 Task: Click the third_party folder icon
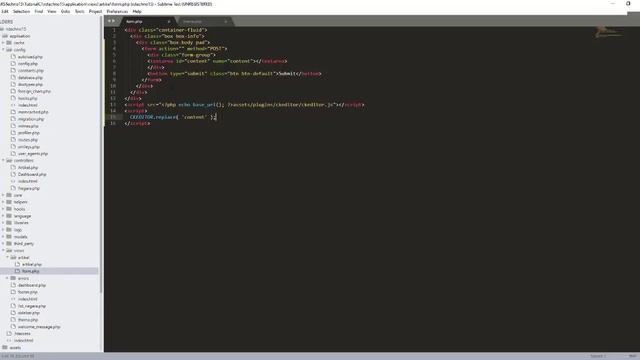pyautogui.click(x=9, y=244)
